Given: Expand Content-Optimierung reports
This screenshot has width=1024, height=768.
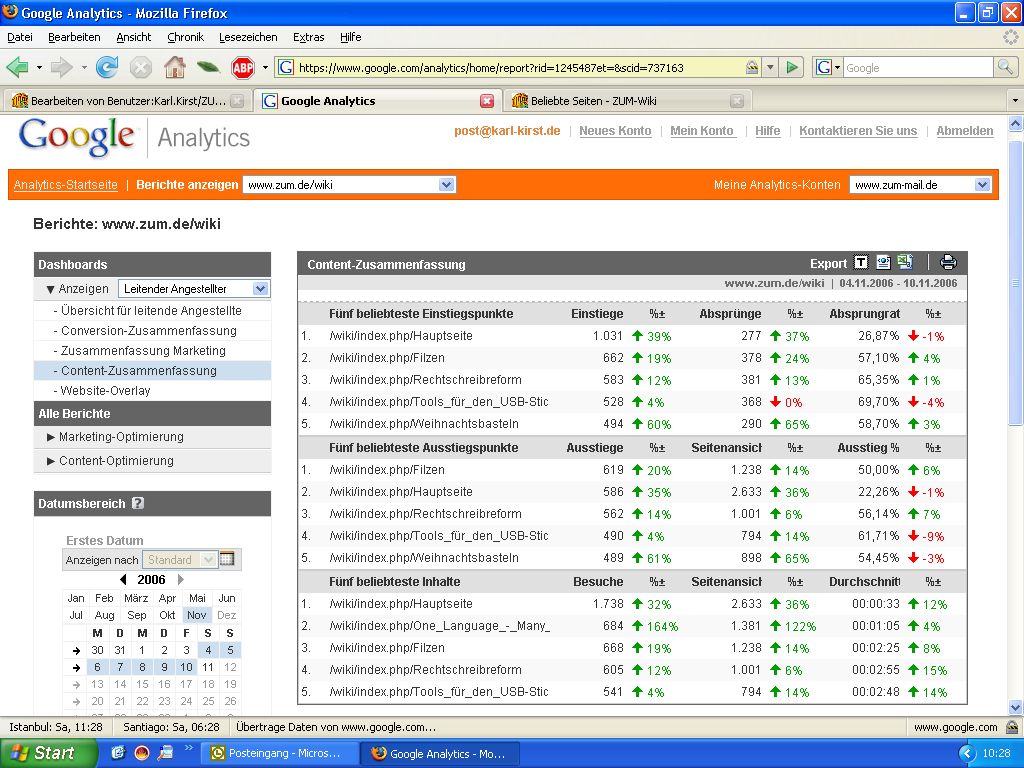Looking at the screenshot, I should (110, 461).
